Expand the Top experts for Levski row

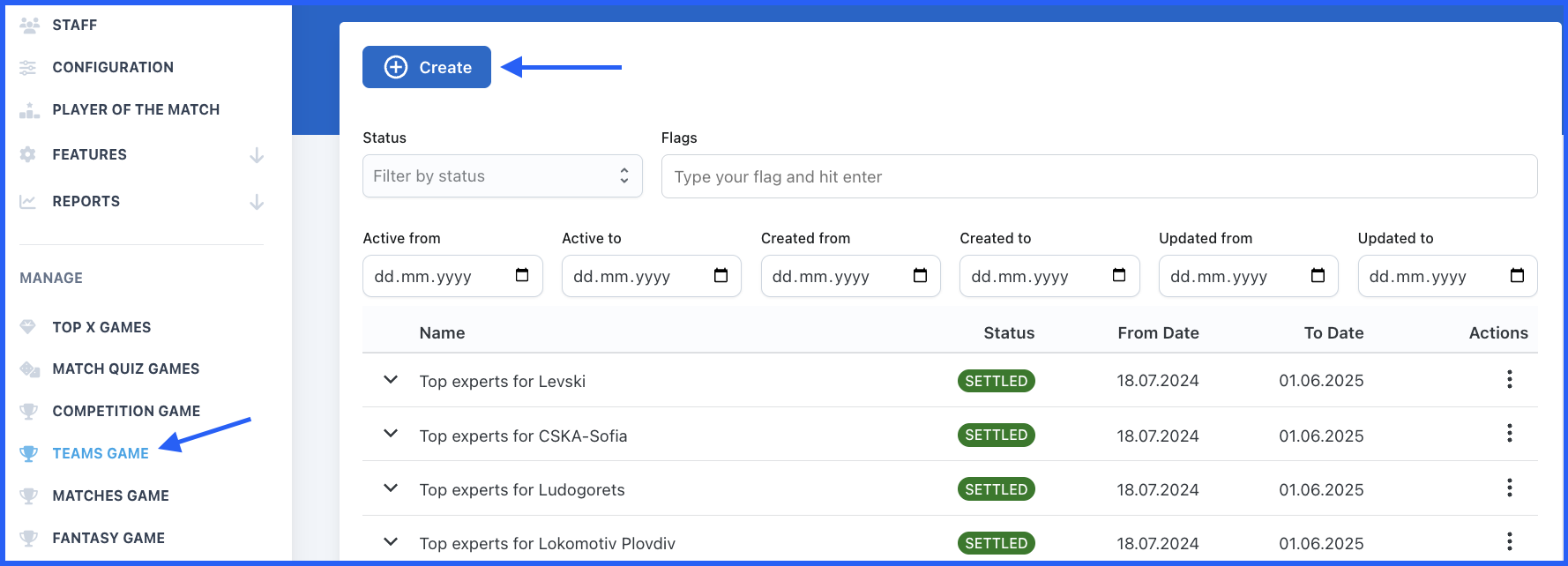(x=391, y=380)
